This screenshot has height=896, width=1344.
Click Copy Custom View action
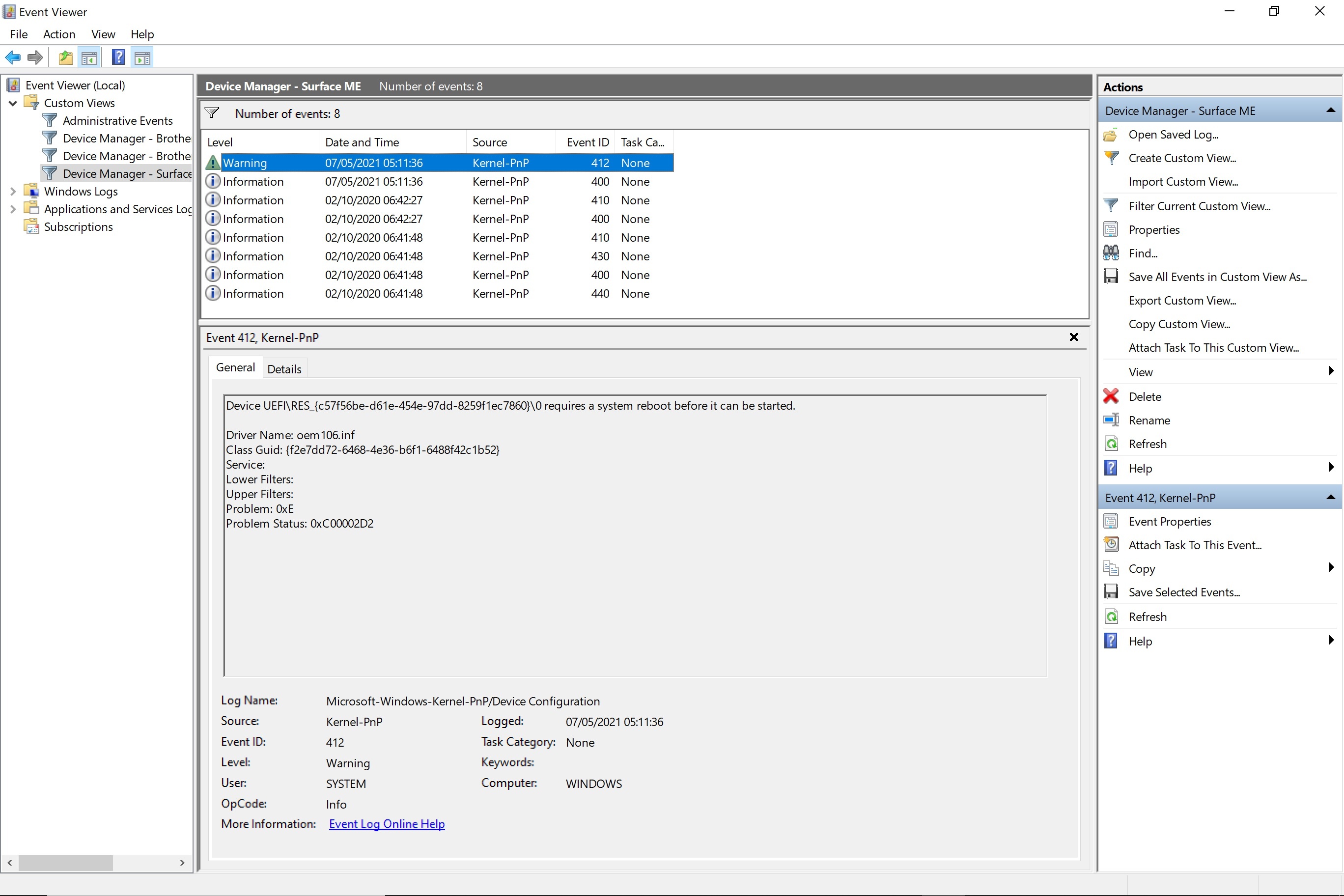[x=1179, y=324]
